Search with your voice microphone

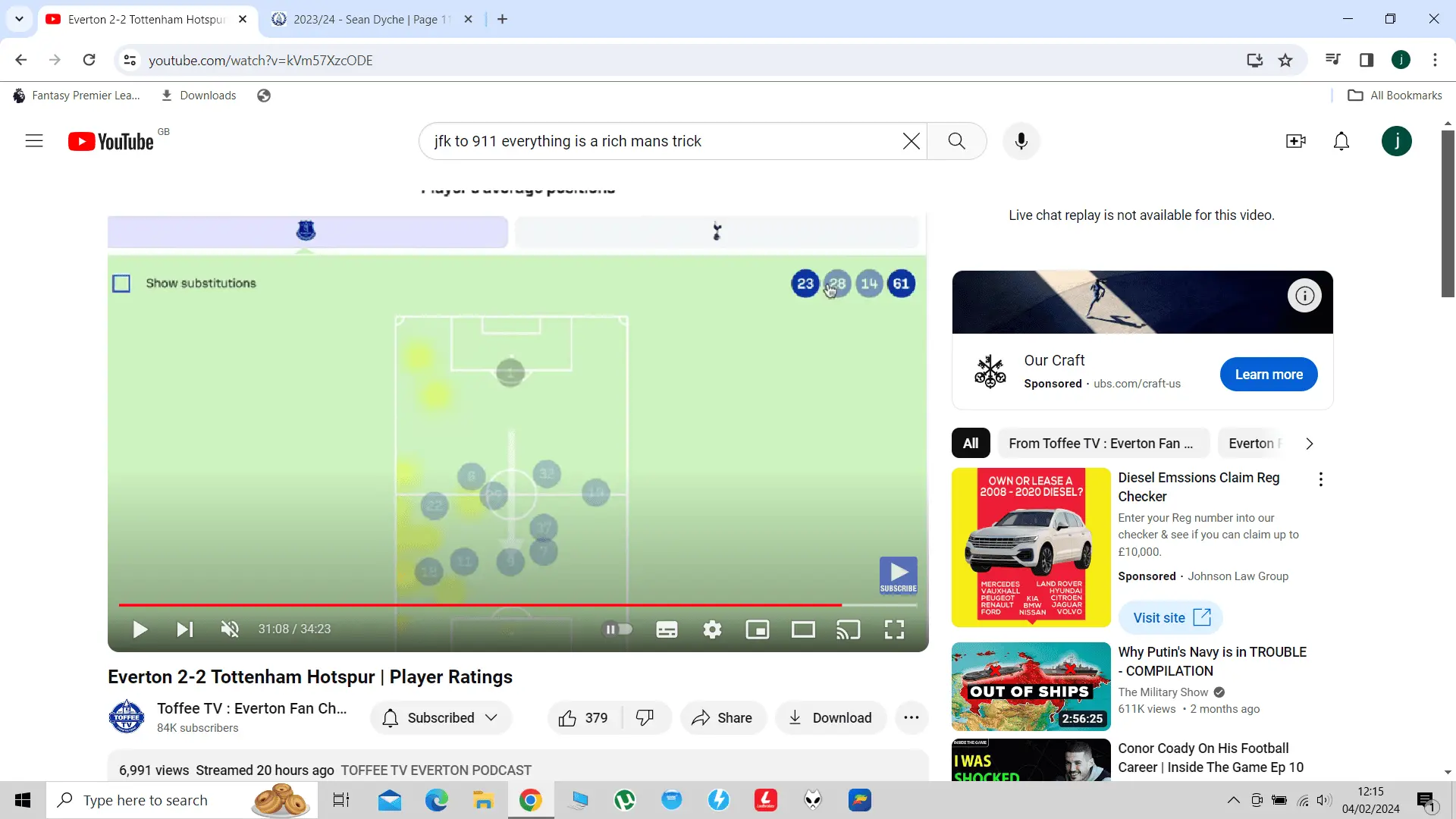click(1021, 141)
